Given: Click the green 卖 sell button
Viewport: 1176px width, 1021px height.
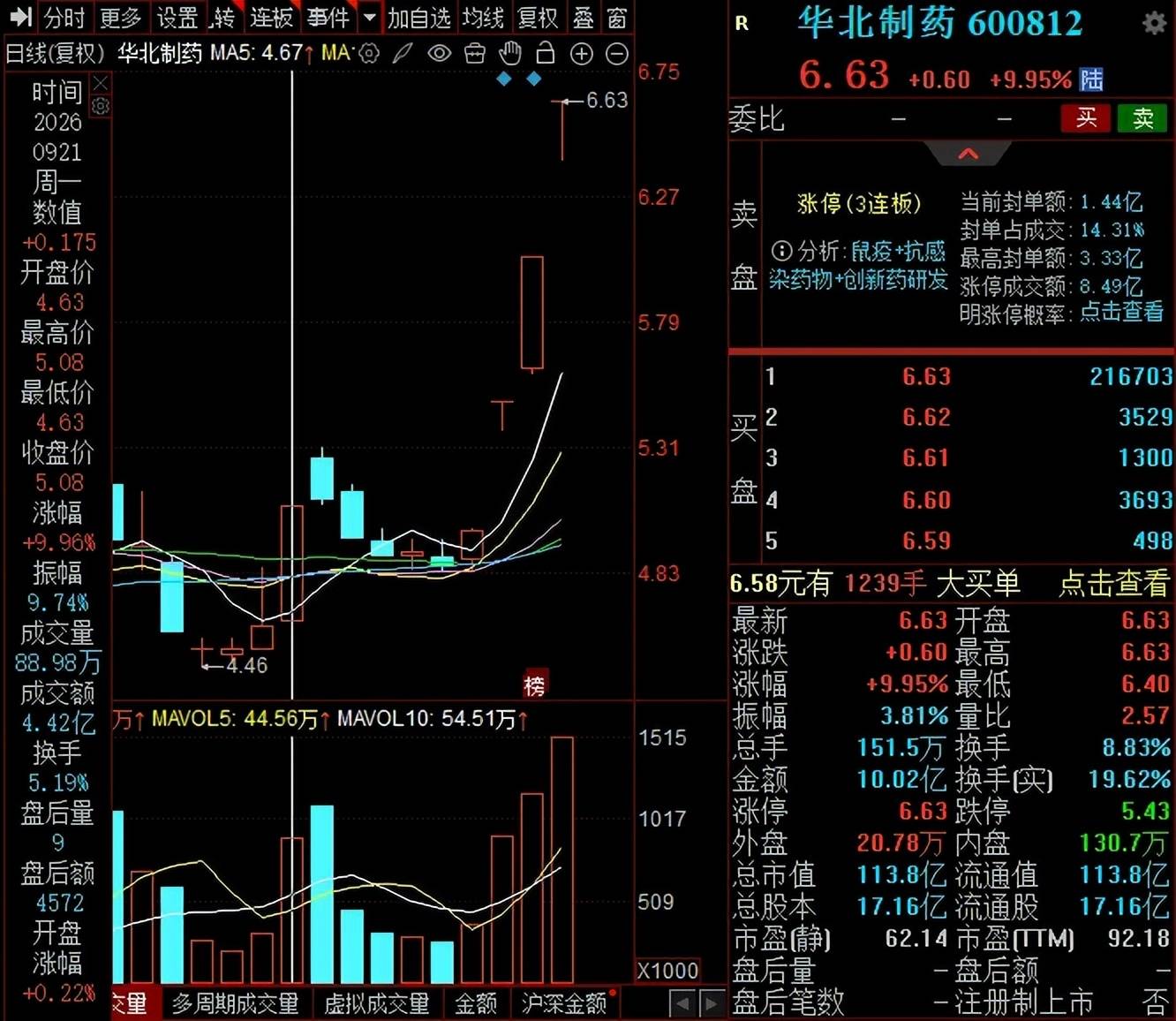Looking at the screenshot, I should point(1142,118).
